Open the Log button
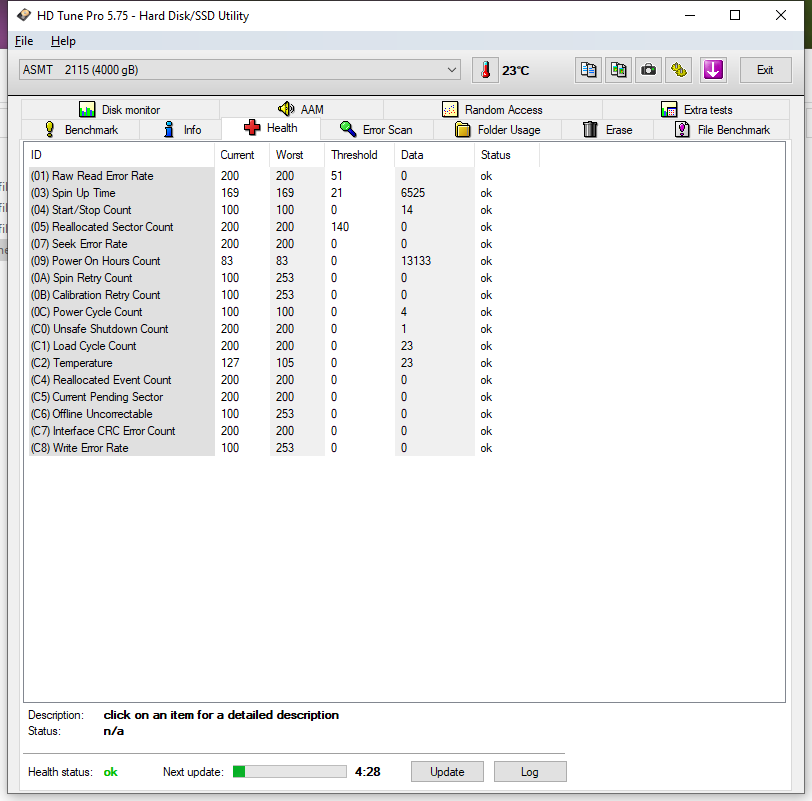 pyautogui.click(x=530, y=771)
